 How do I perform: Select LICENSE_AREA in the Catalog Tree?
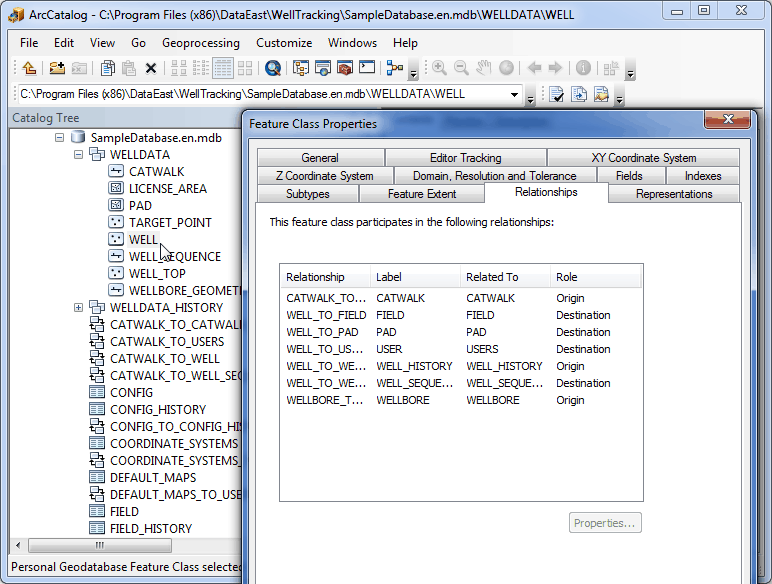click(167, 189)
